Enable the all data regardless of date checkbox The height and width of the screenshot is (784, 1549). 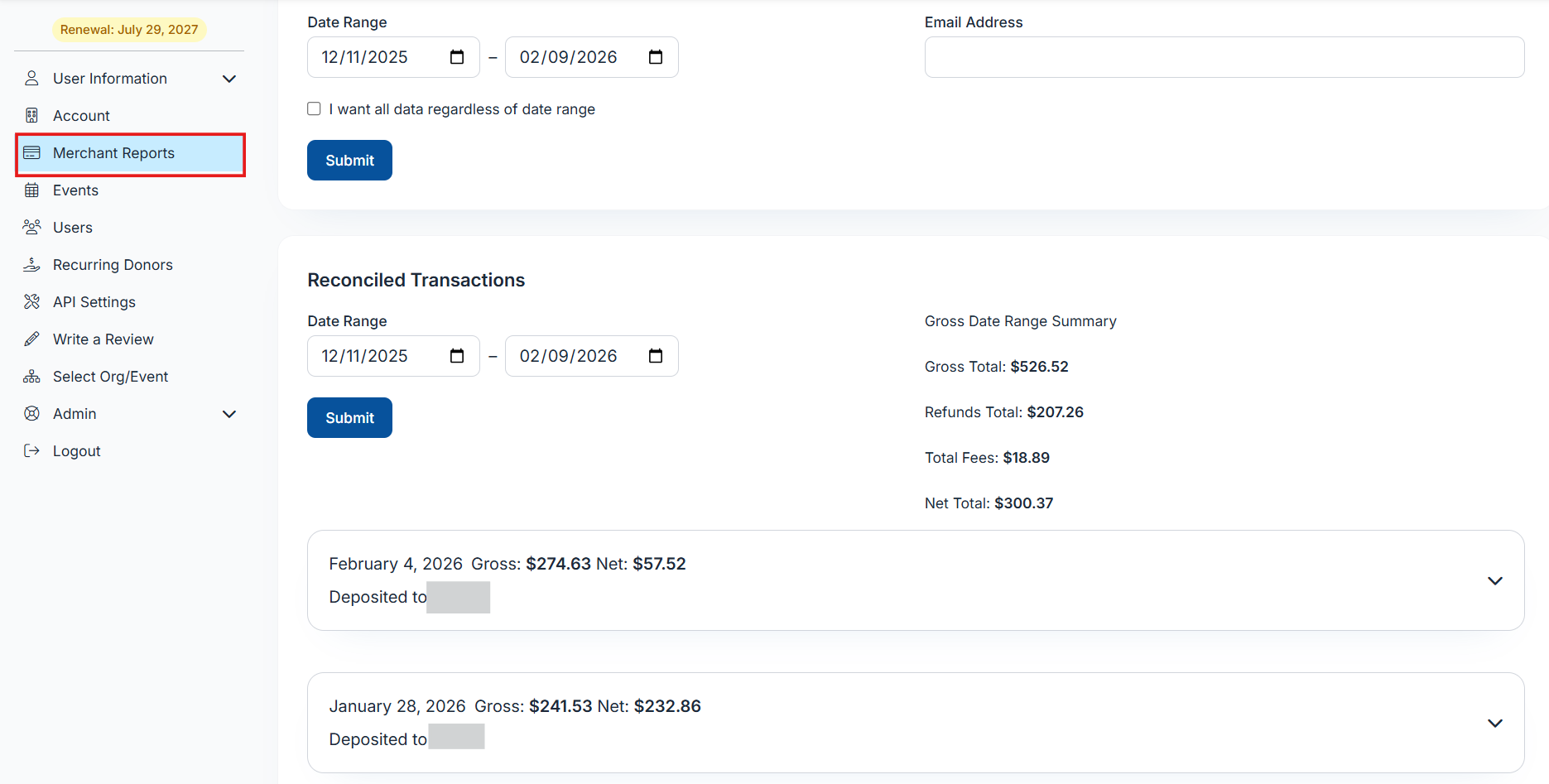click(314, 109)
